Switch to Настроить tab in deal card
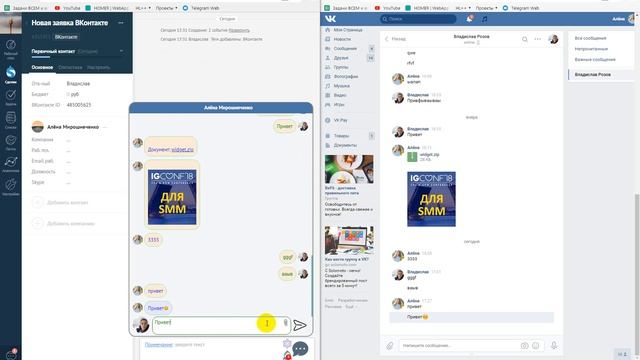 pyautogui.click(x=98, y=67)
